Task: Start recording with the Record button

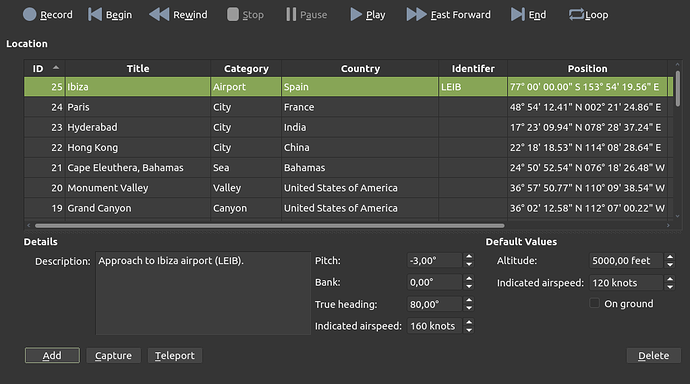Action: tap(48, 15)
